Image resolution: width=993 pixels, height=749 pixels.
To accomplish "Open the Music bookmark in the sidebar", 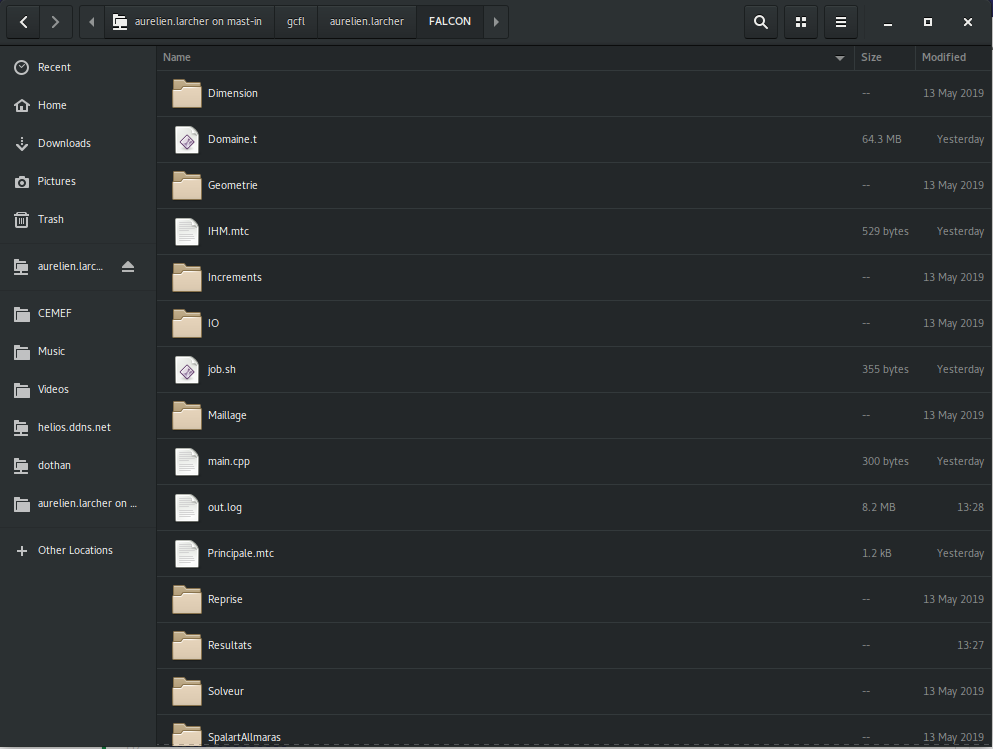I will click(x=78, y=351).
